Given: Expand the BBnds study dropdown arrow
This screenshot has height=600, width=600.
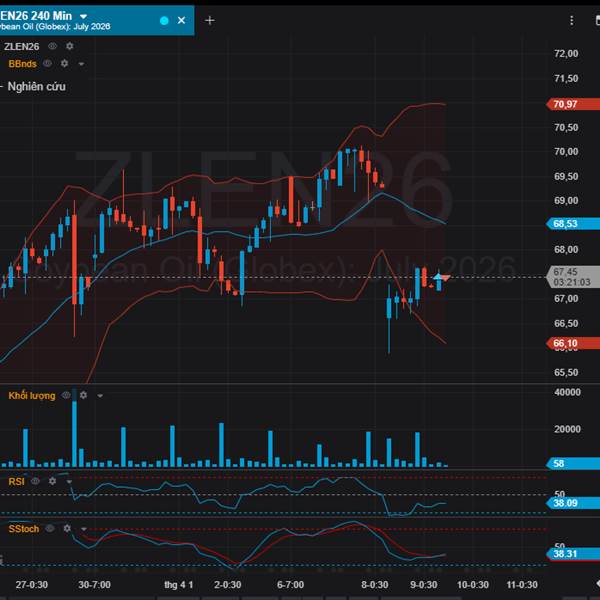Looking at the screenshot, I should point(81,64).
